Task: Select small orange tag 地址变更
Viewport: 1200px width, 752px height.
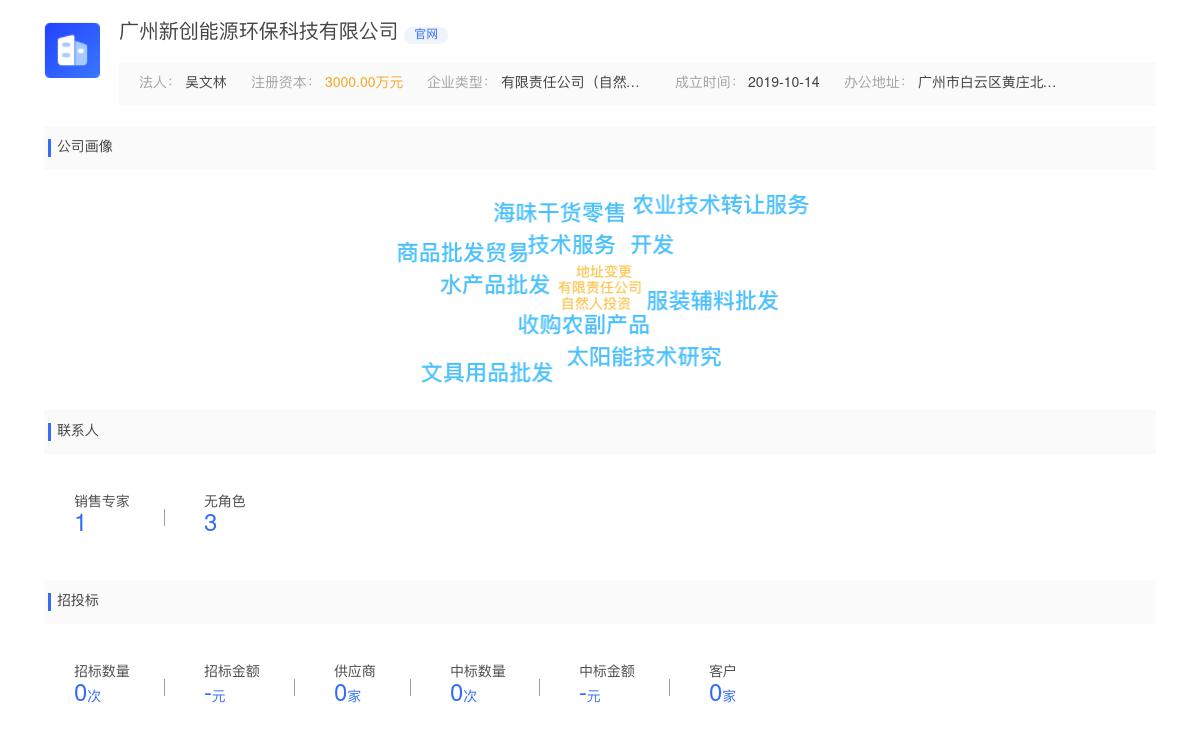Action: click(604, 272)
